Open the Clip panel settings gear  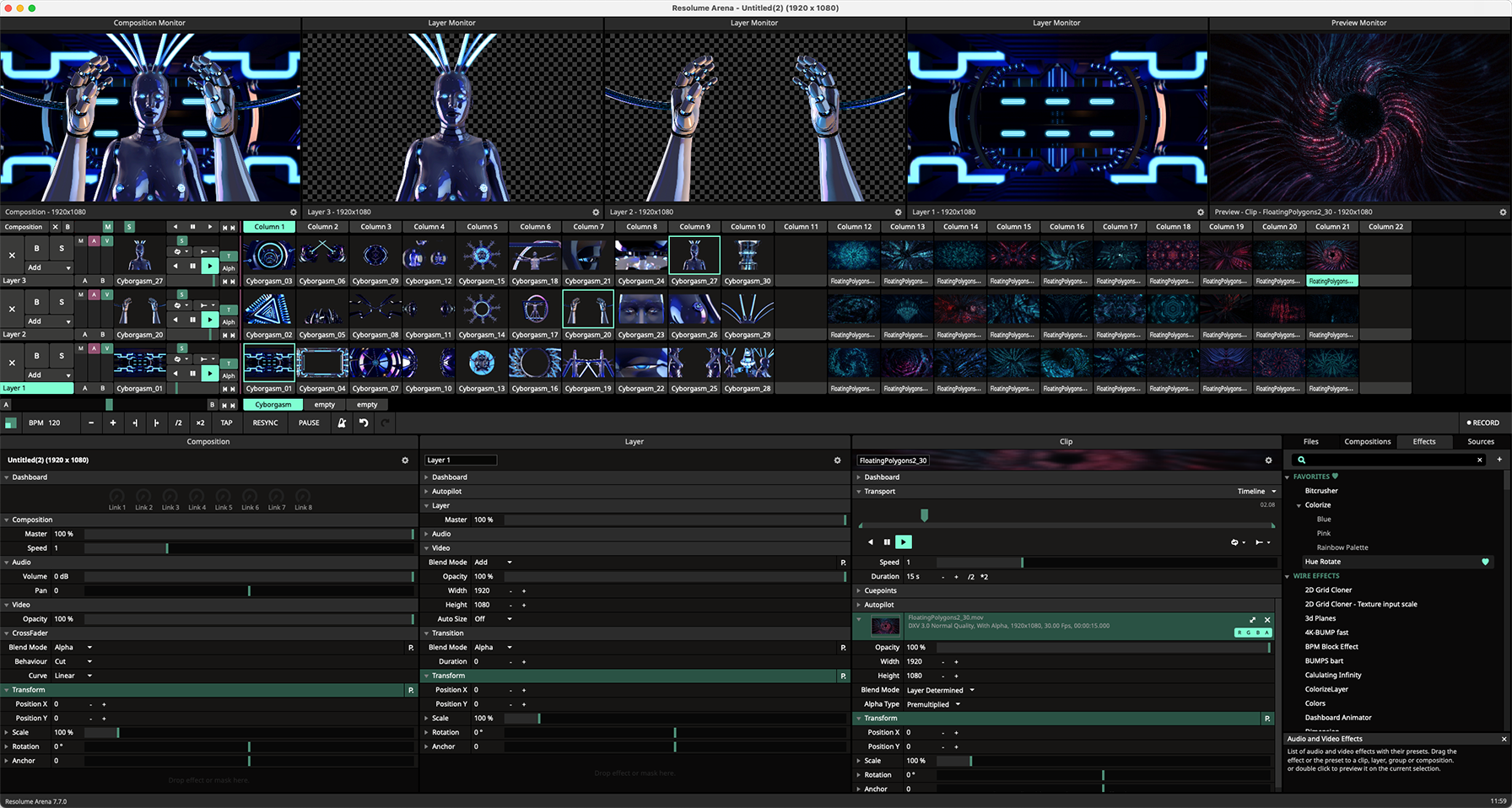tap(1268, 461)
